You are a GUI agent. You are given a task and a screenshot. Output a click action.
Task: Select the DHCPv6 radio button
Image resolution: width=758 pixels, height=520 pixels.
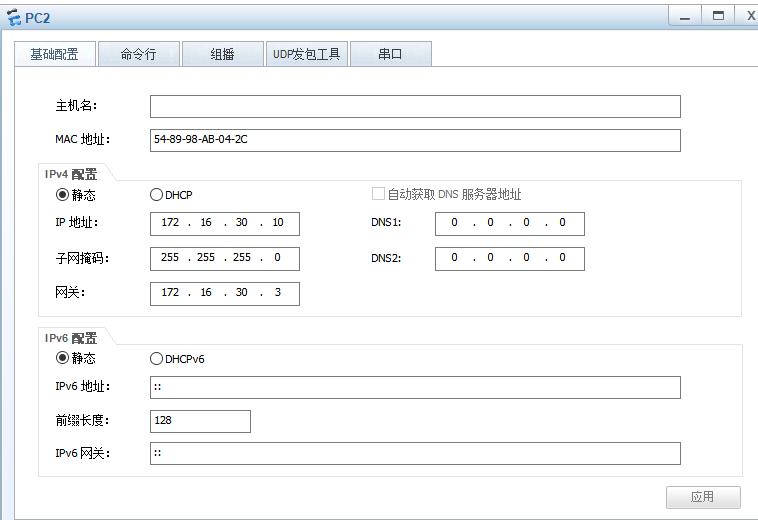156,359
